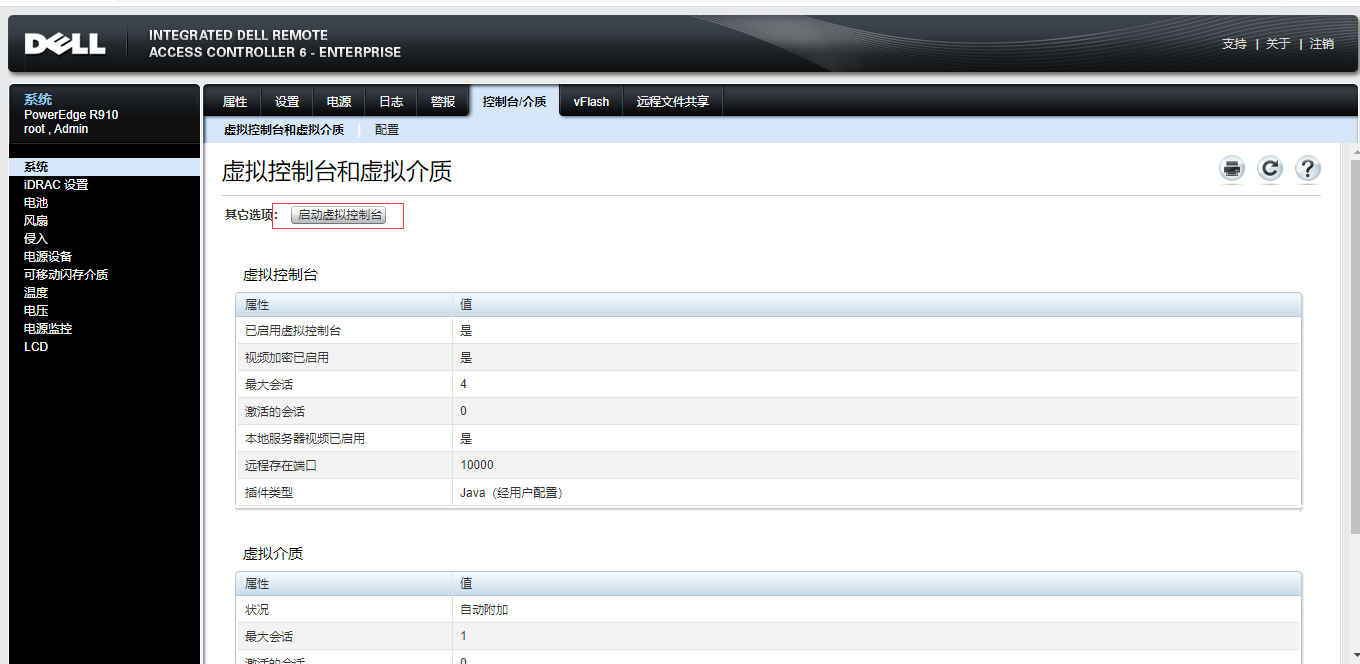This screenshot has height=664, width=1360.
Task: Select 风扇 in the system tree
Action: coord(36,221)
